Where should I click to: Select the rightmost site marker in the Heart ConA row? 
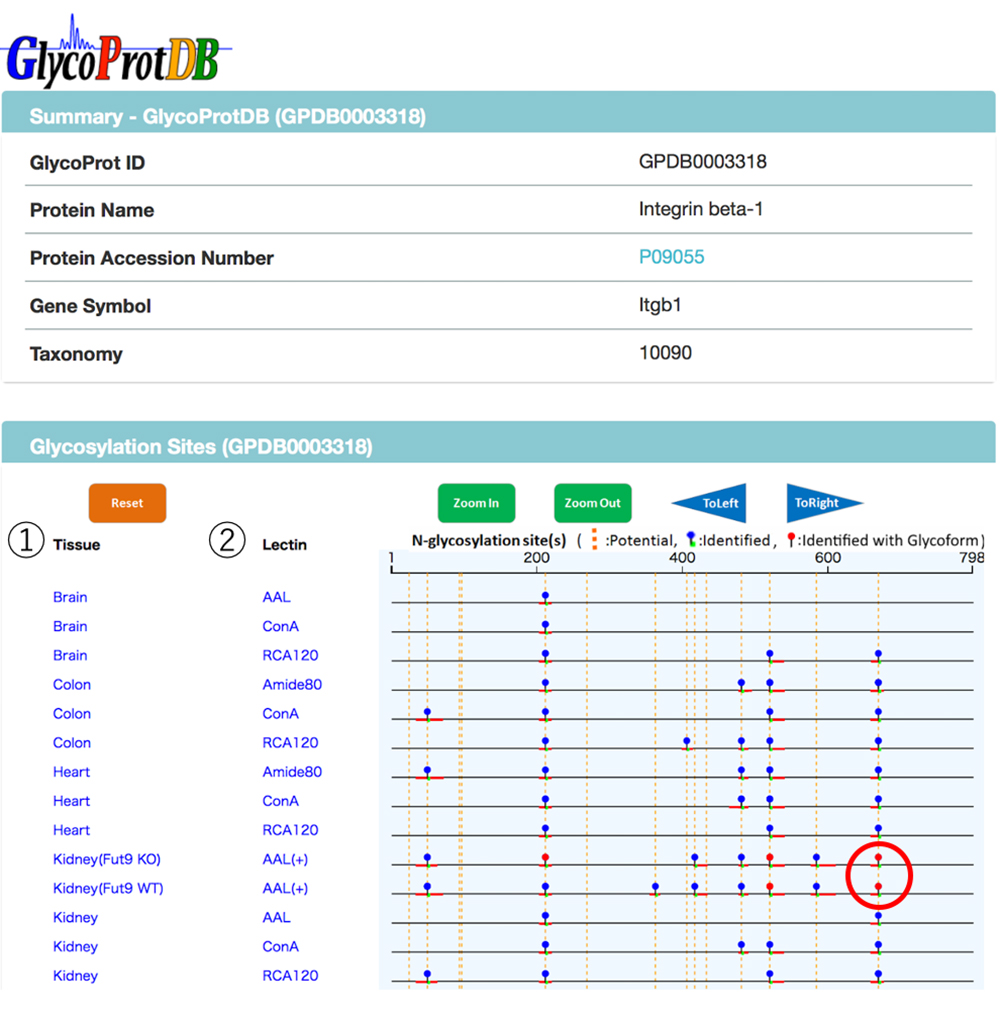point(878,800)
